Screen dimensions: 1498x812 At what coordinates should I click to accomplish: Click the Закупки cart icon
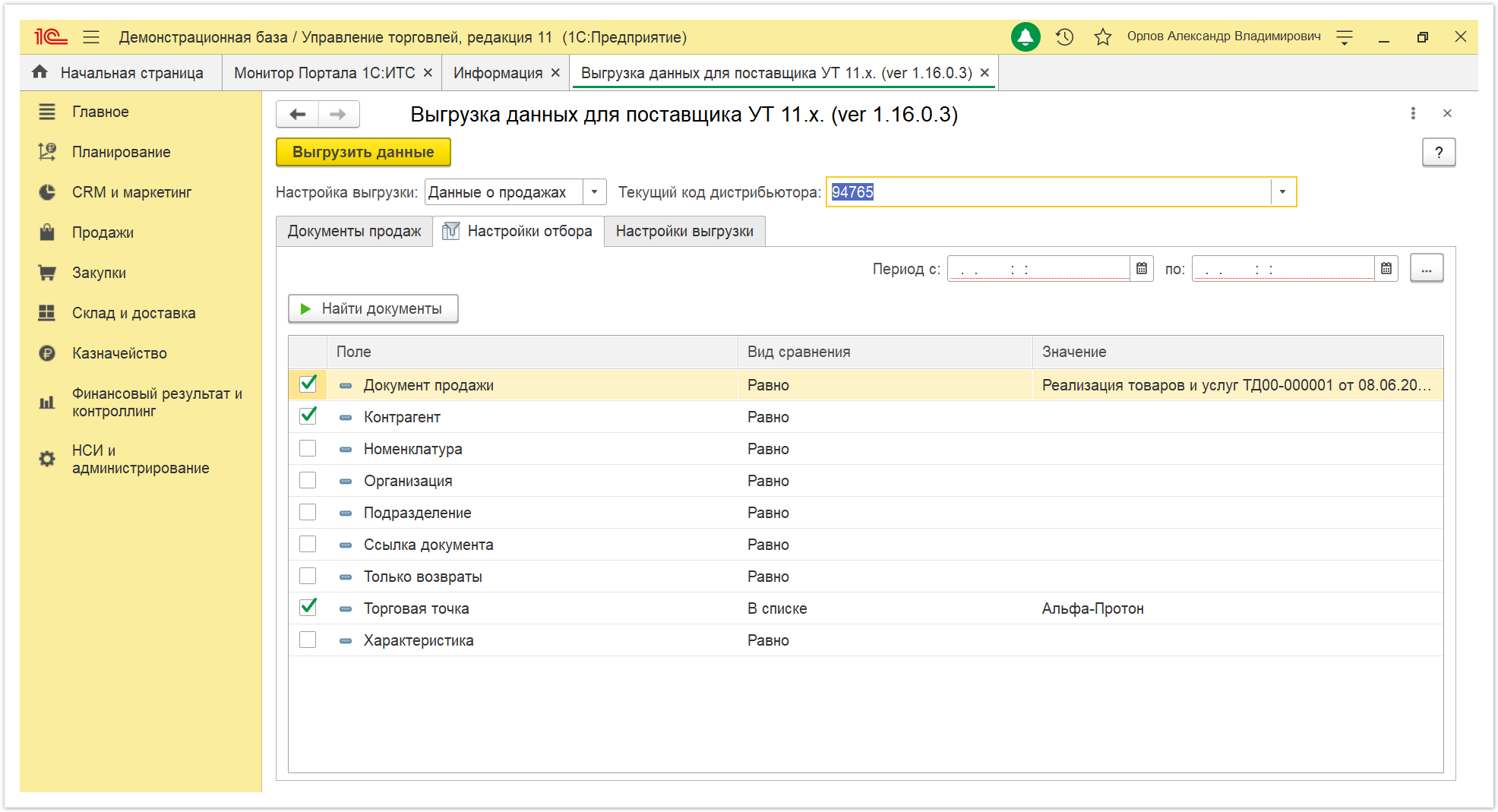click(x=47, y=273)
